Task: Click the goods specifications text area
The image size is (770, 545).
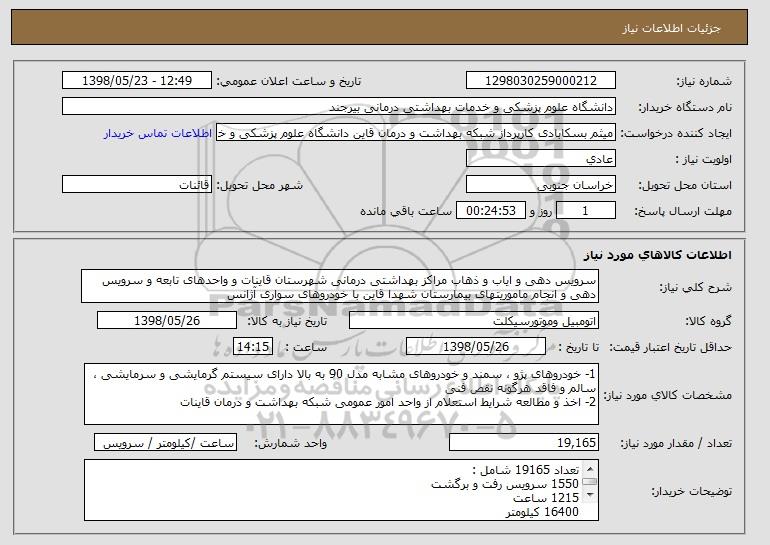Action: [341, 394]
